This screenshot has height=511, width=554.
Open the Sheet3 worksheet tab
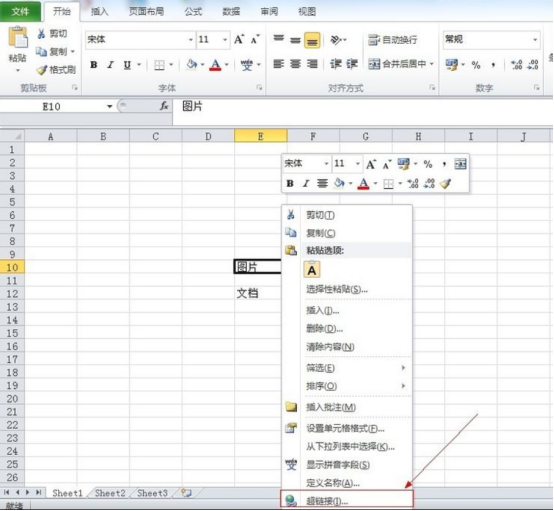click(x=152, y=493)
